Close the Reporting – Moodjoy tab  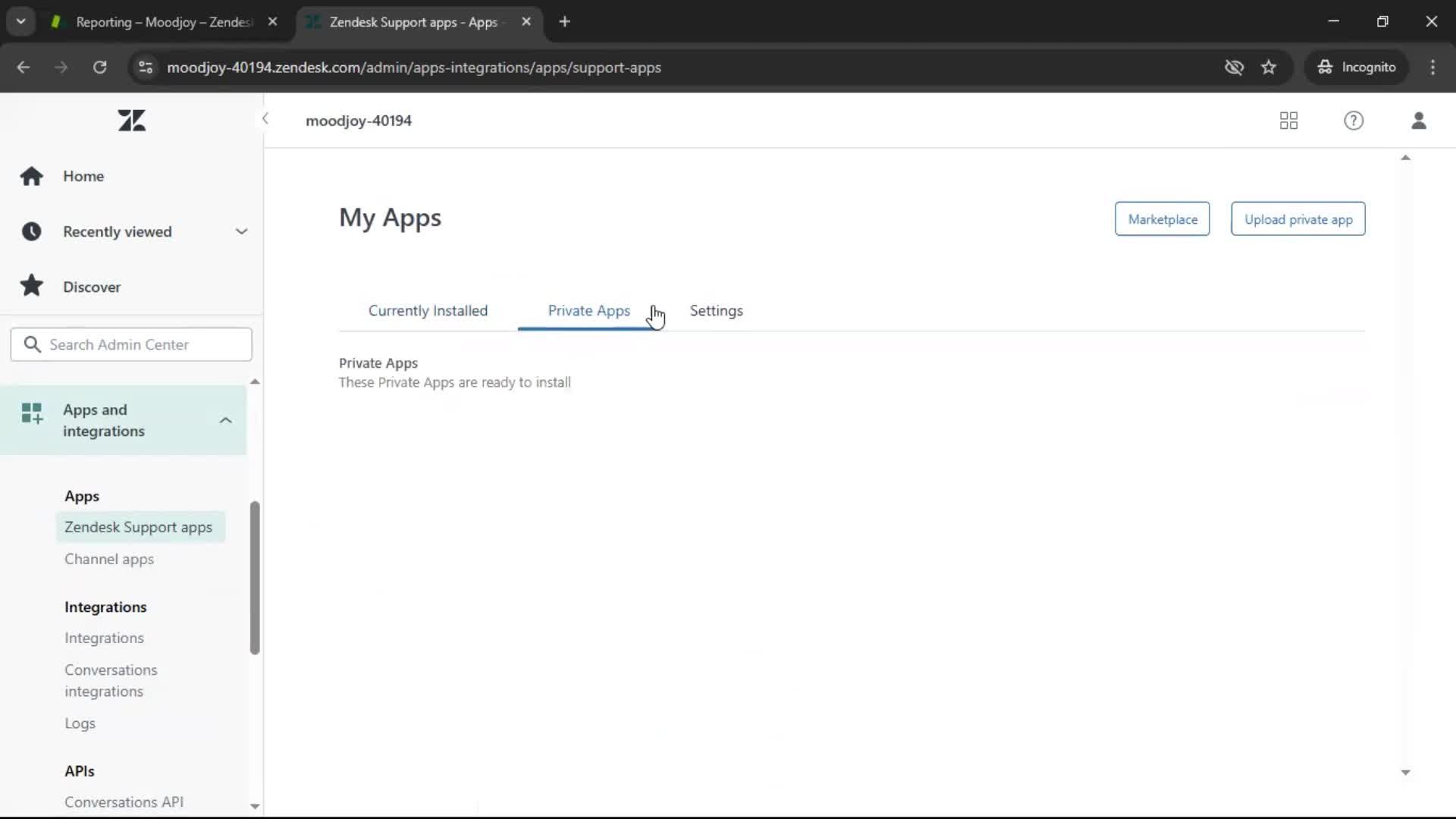click(272, 22)
